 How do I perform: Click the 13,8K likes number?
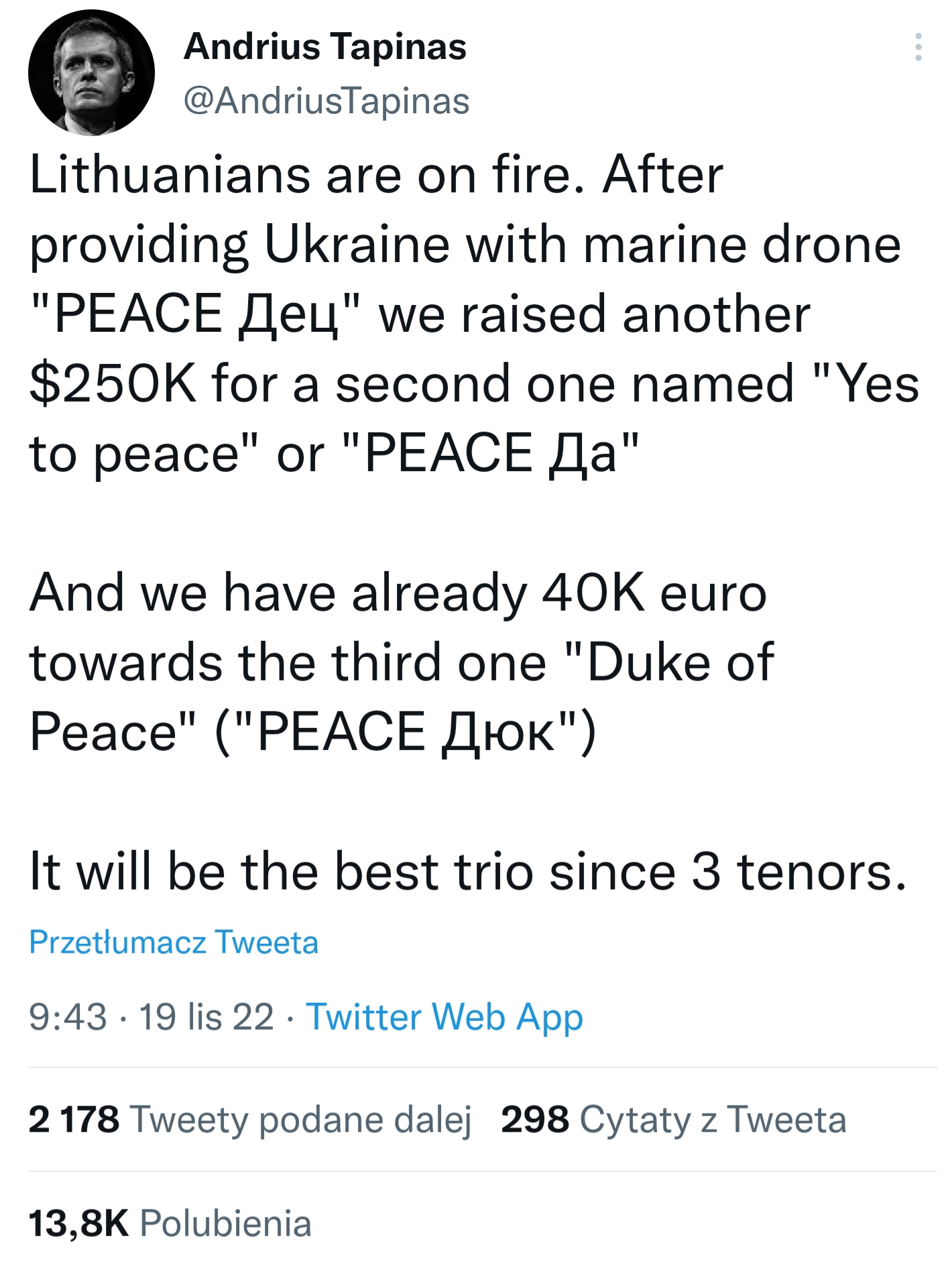(78, 1223)
